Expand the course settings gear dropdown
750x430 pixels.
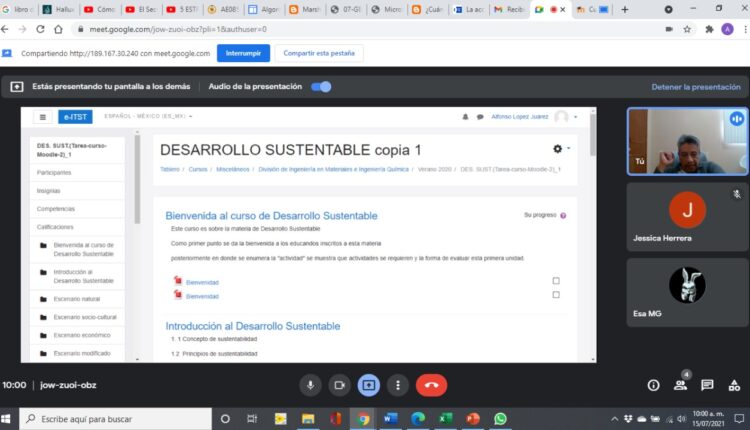click(561, 149)
